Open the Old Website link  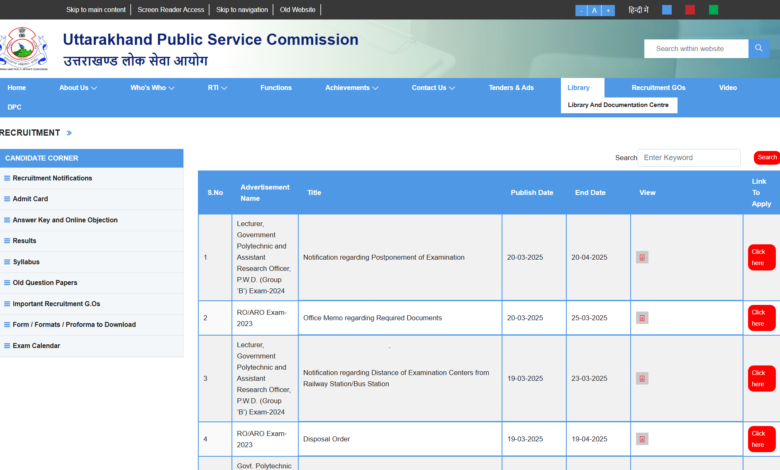297,9
